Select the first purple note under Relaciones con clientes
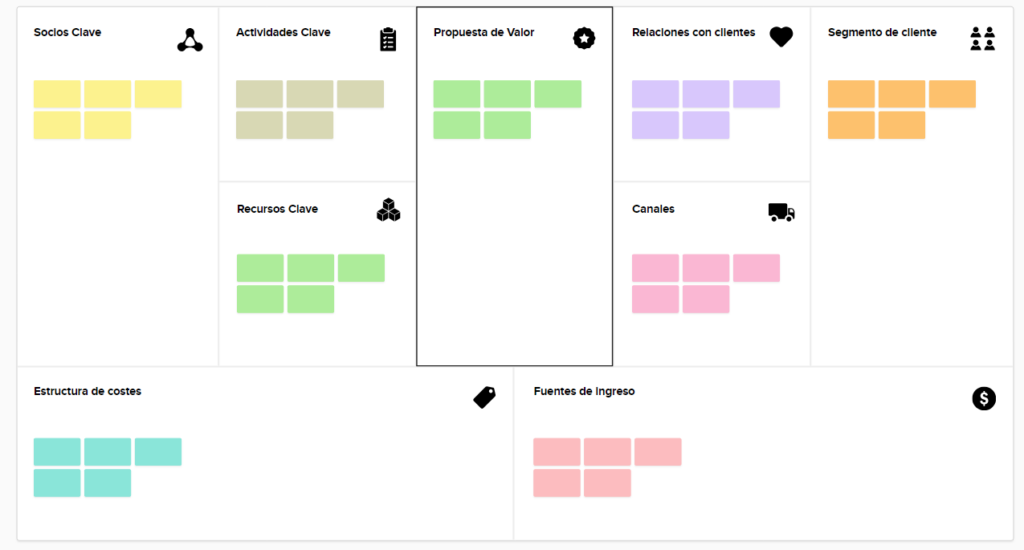This screenshot has height=550, width=1024. coord(655,94)
